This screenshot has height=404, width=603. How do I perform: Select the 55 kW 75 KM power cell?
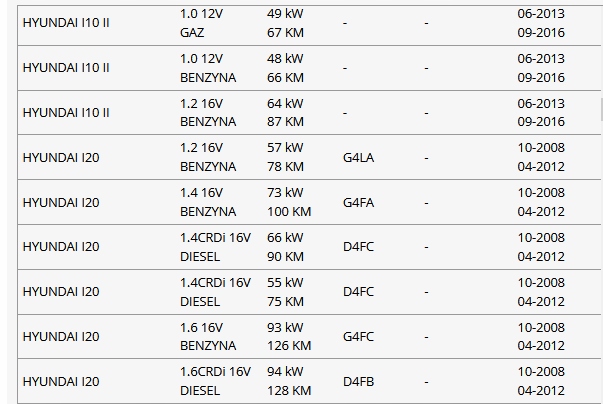(x=285, y=292)
